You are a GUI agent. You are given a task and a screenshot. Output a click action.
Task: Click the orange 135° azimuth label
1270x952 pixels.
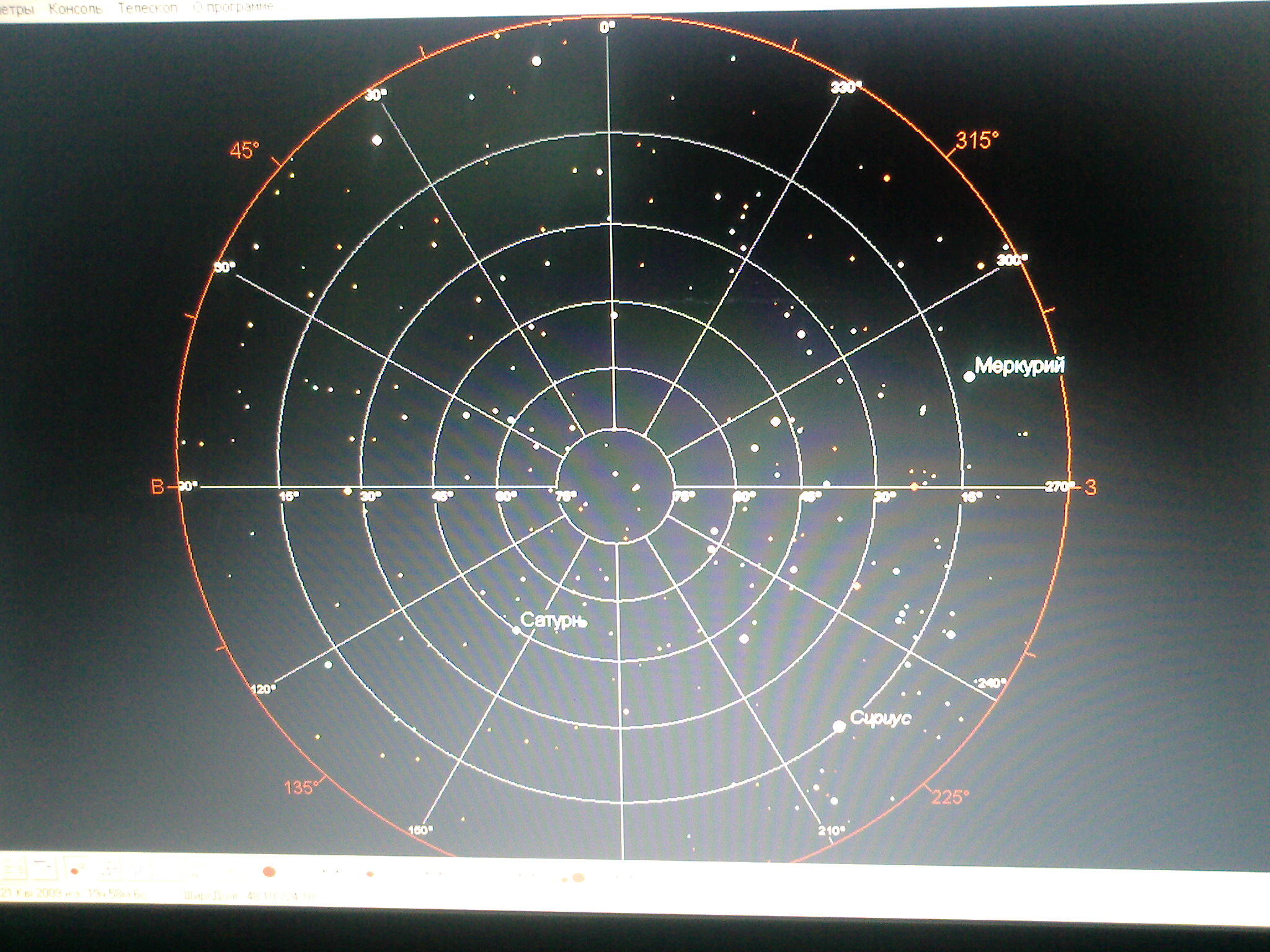point(302,788)
